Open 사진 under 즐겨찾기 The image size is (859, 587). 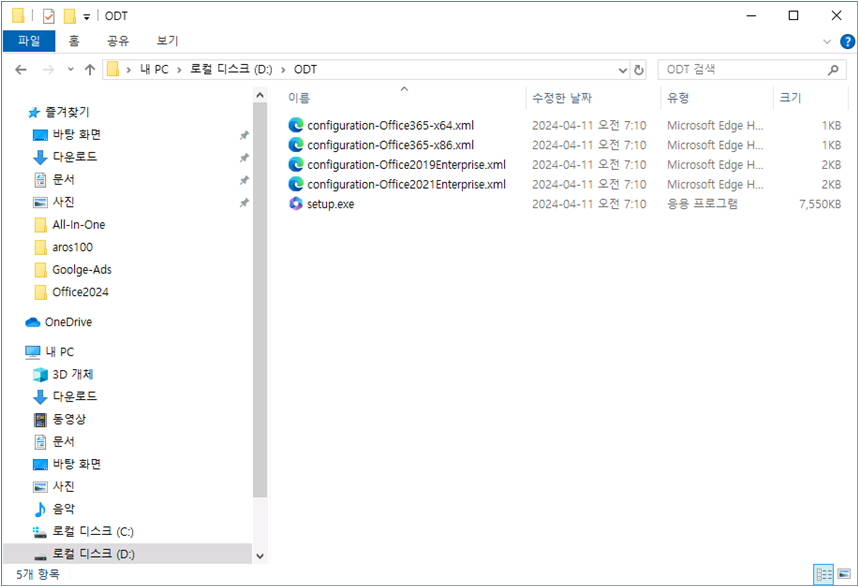[54, 202]
